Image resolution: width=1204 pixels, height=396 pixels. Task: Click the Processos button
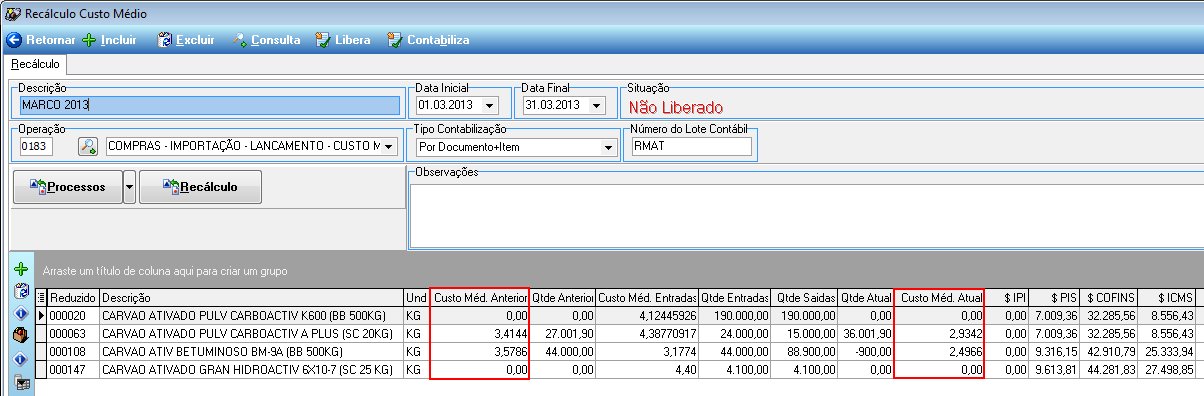(67, 187)
